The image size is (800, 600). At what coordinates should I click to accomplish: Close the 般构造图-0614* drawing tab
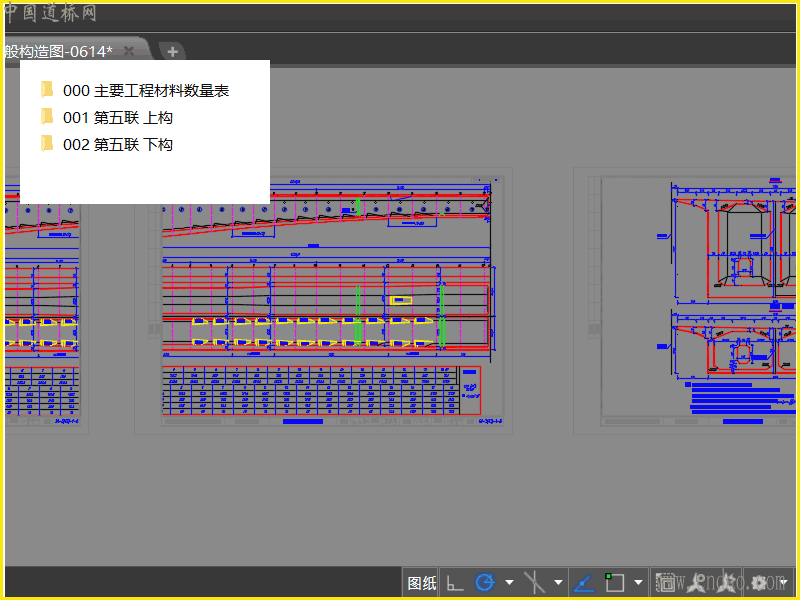click(129, 51)
